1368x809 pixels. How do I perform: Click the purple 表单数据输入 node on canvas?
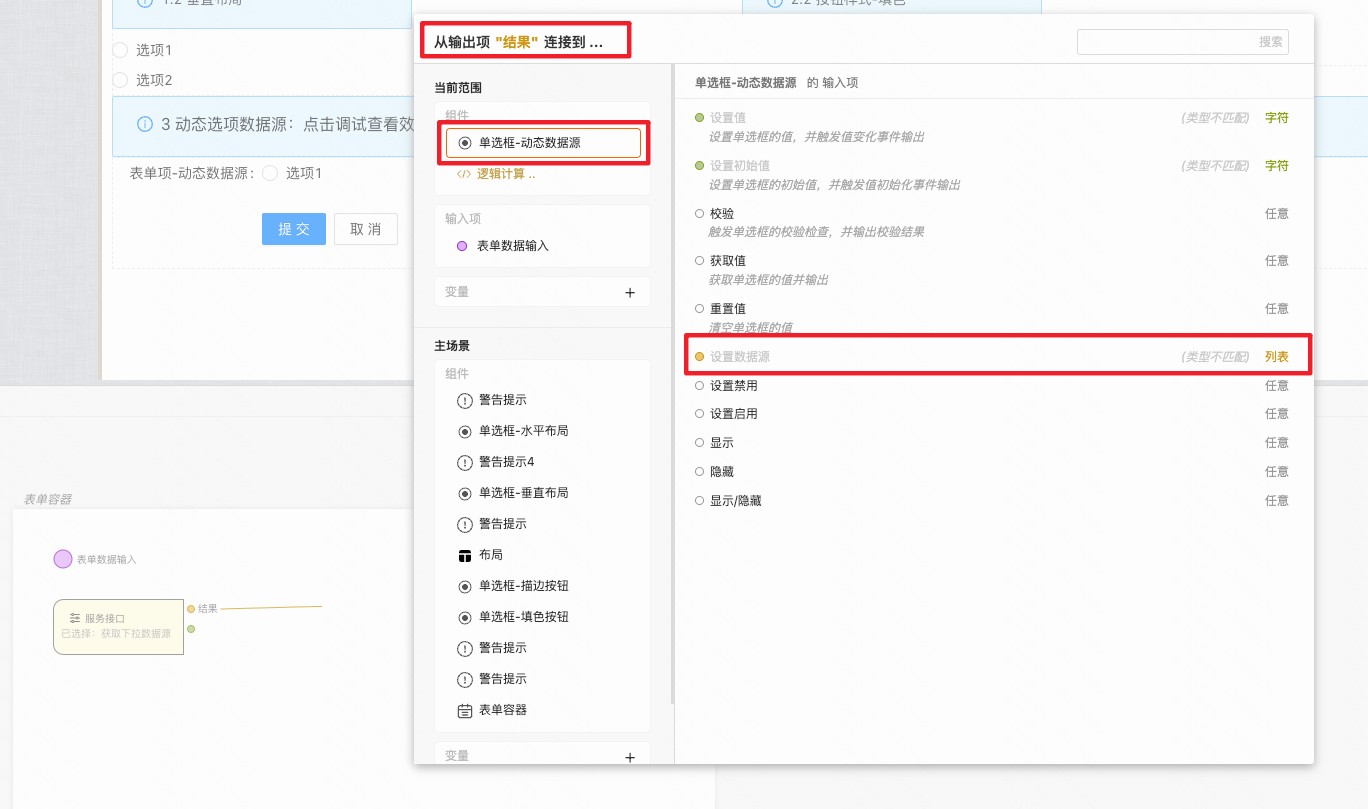click(x=63, y=559)
